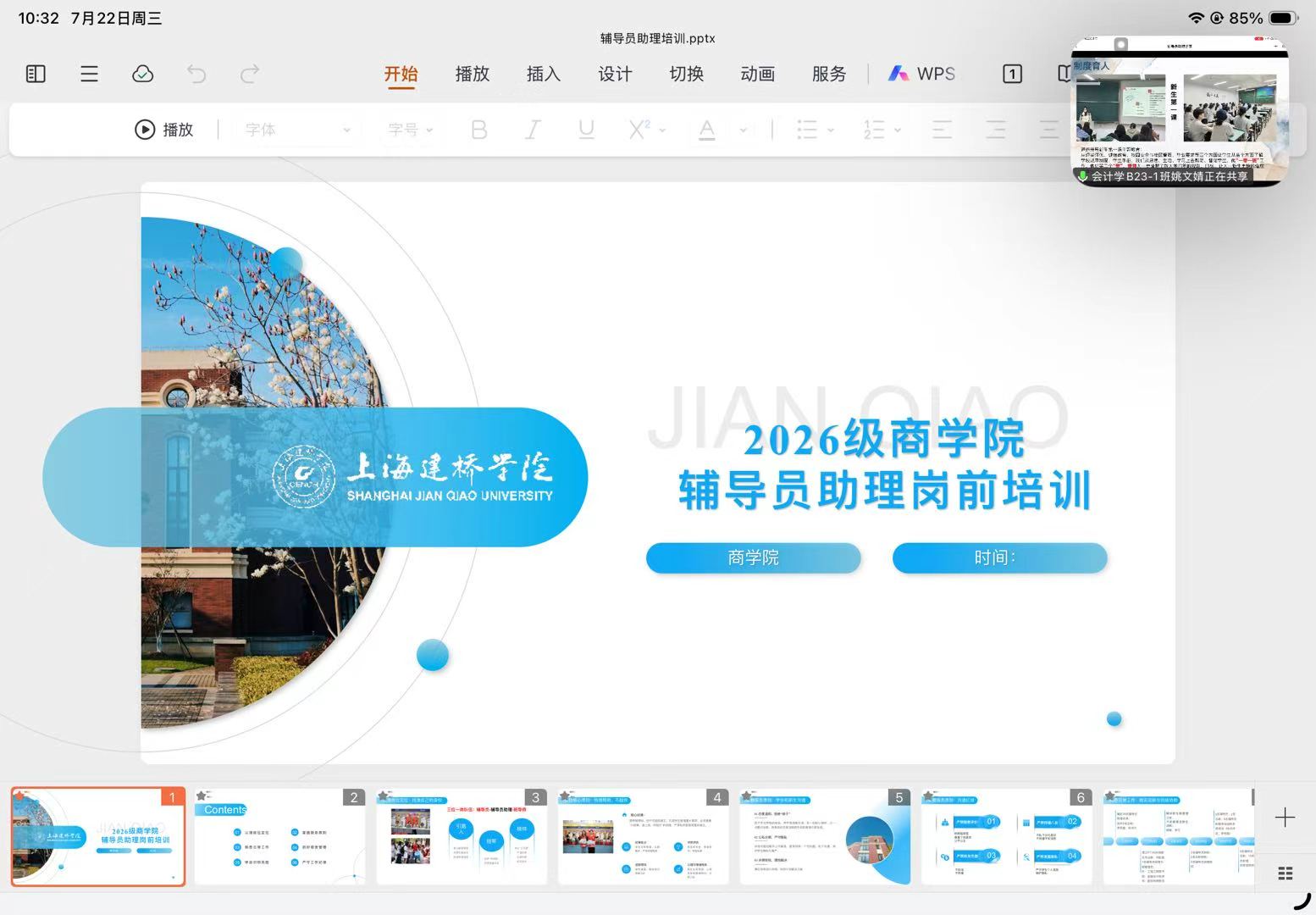
Task: Open the reading mode book icon
Action: (x=1064, y=74)
